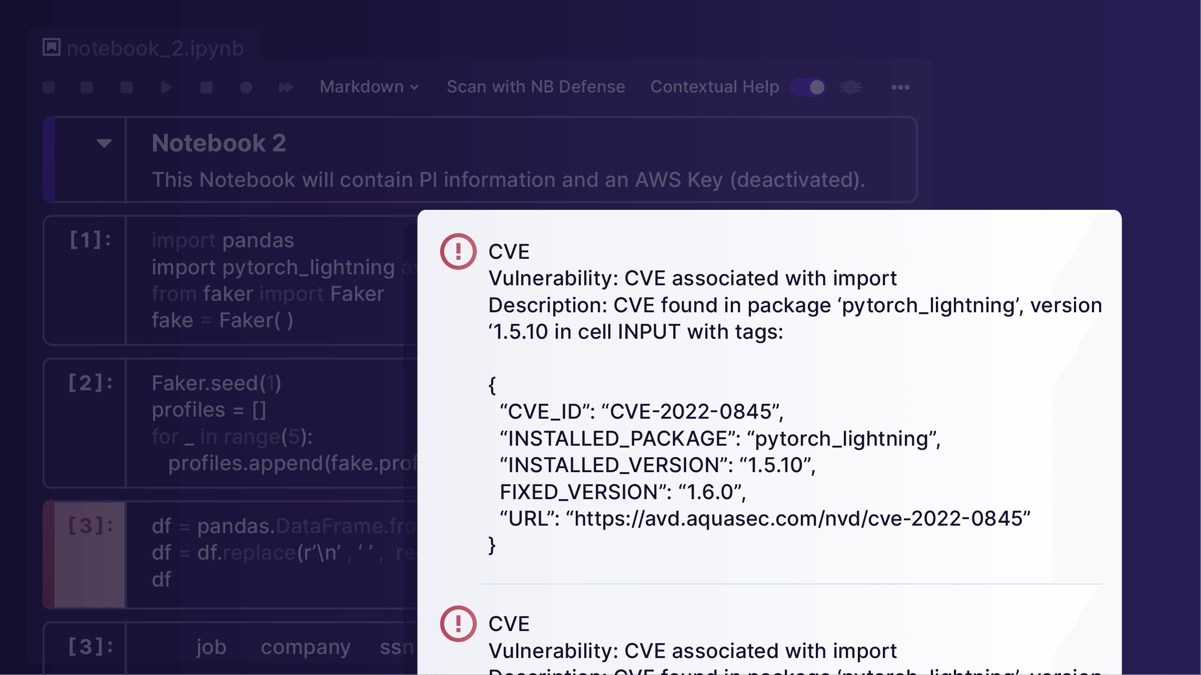
Task: Click the debugger bug icon
Action: click(851, 88)
